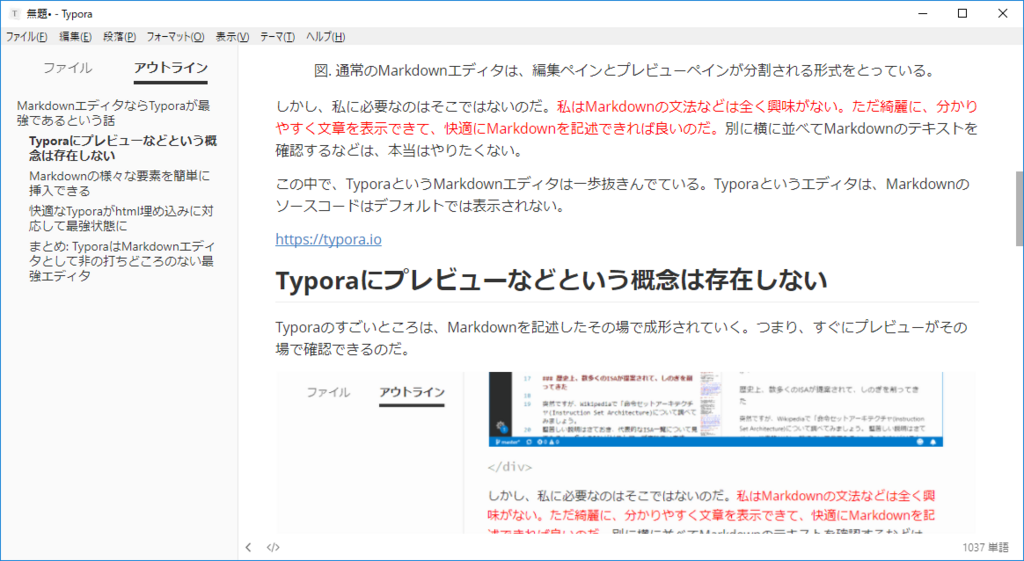Open the 表示 menu

coord(232,37)
